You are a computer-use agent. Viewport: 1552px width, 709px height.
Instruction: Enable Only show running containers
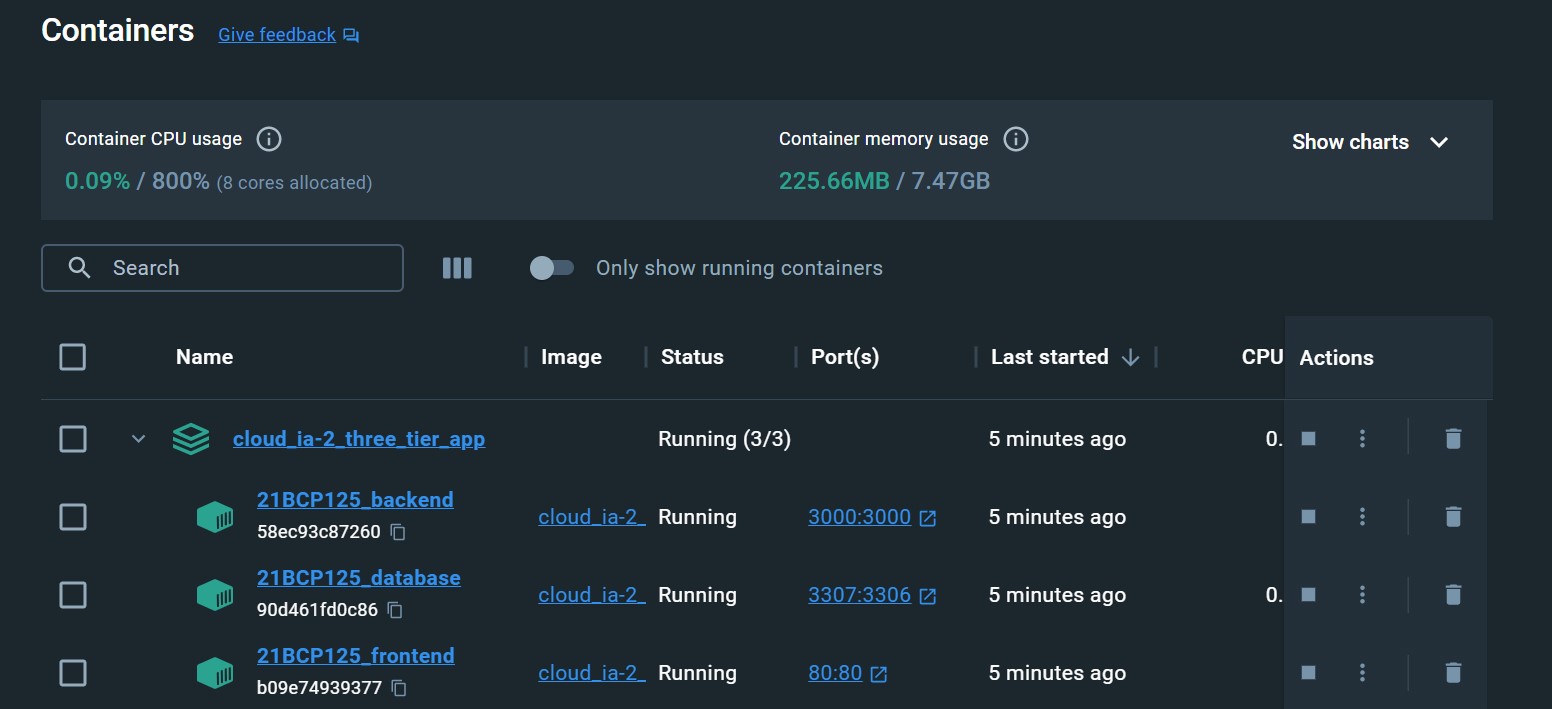(552, 267)
